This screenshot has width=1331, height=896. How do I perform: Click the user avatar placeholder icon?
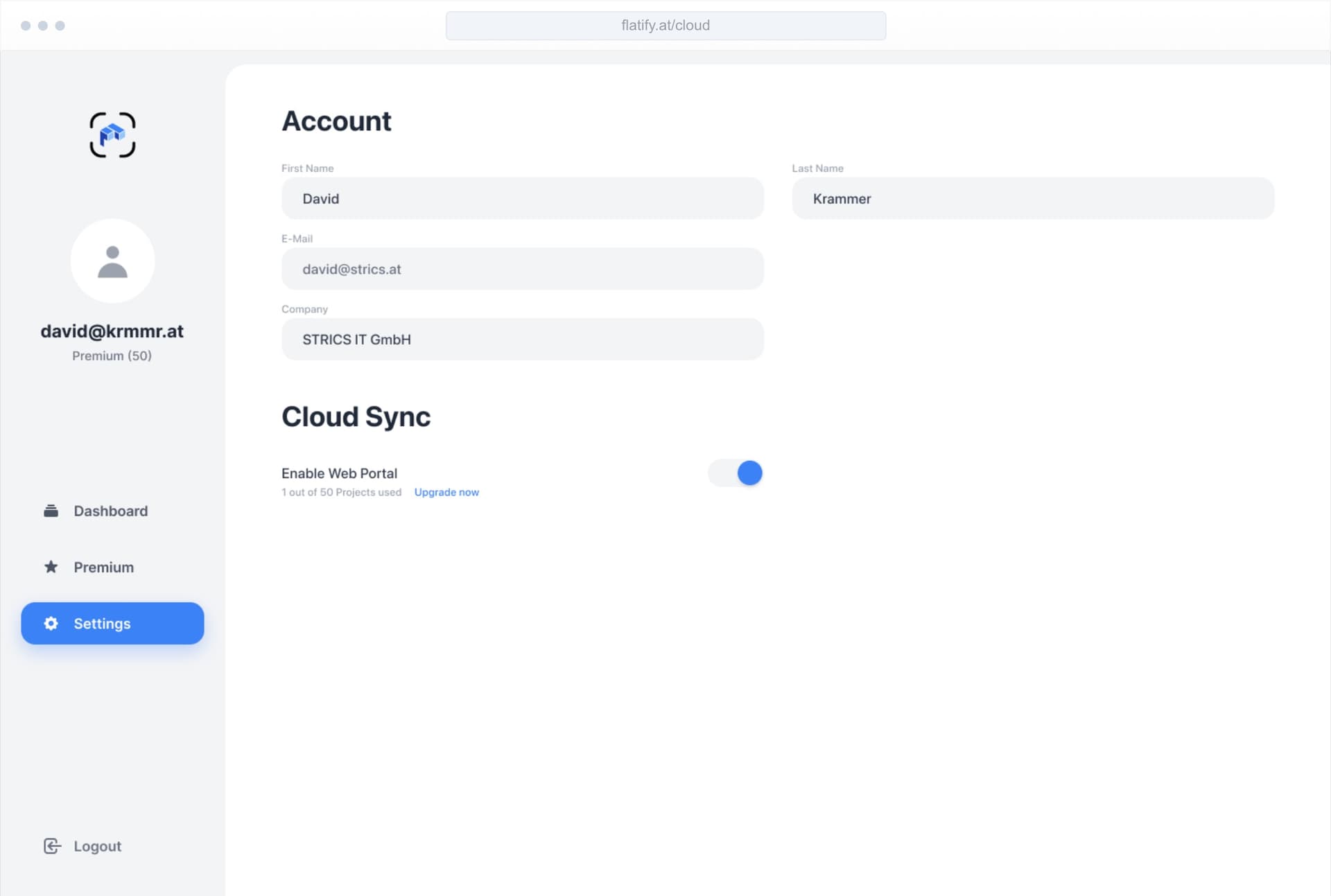click(x=112, y=261)
